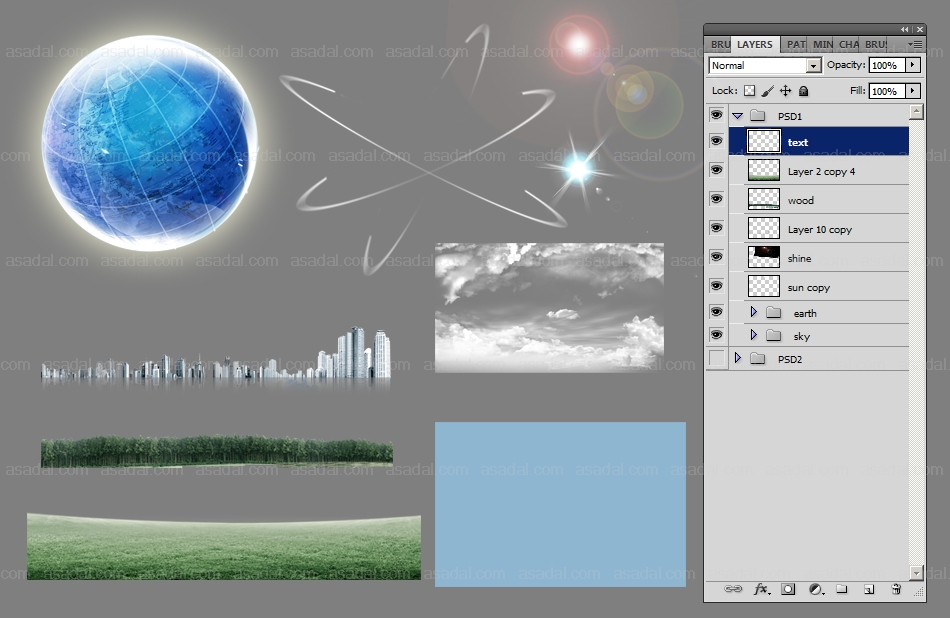
Task: Click the delete layer trash icon
Action: [896, 590]
